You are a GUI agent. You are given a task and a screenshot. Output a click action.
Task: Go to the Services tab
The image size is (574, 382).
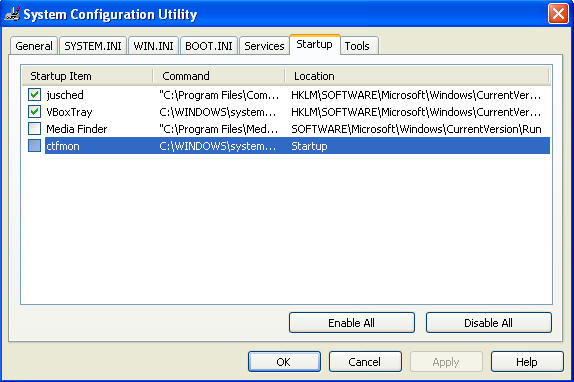[x=264, y=46]
